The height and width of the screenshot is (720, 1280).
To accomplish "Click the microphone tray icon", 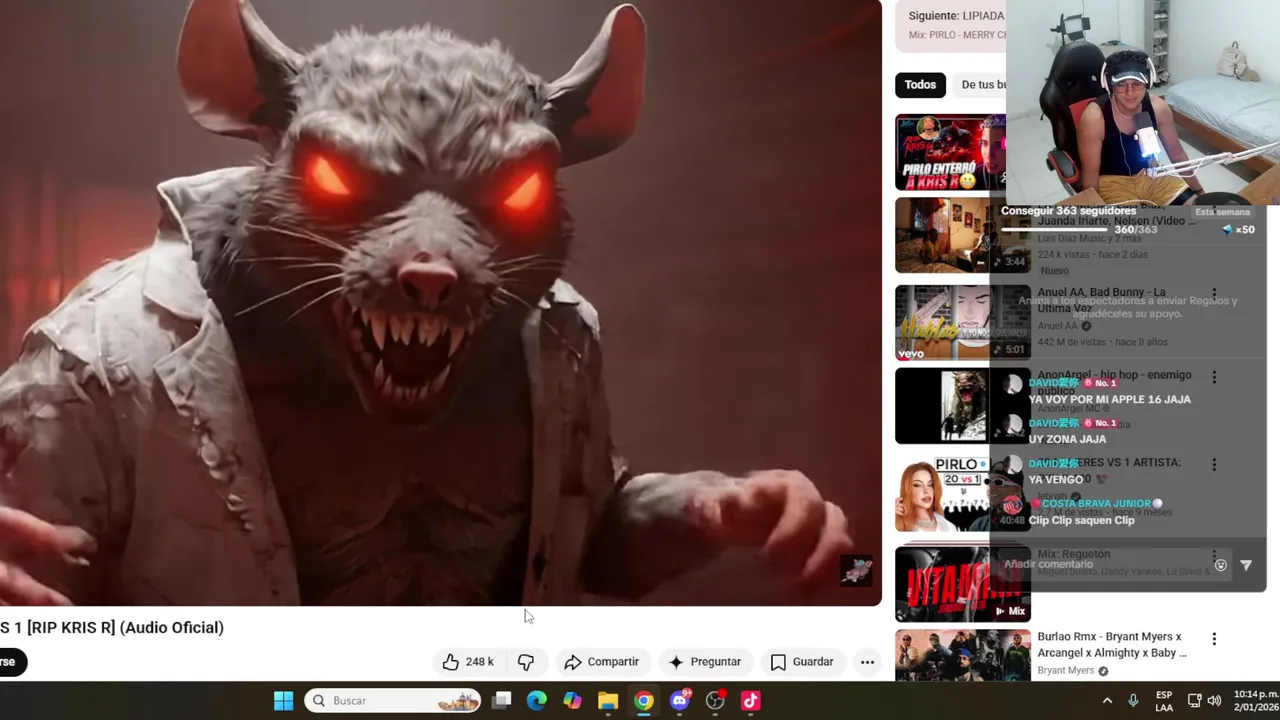I will pyautogui.click(x=1133, y=701).
